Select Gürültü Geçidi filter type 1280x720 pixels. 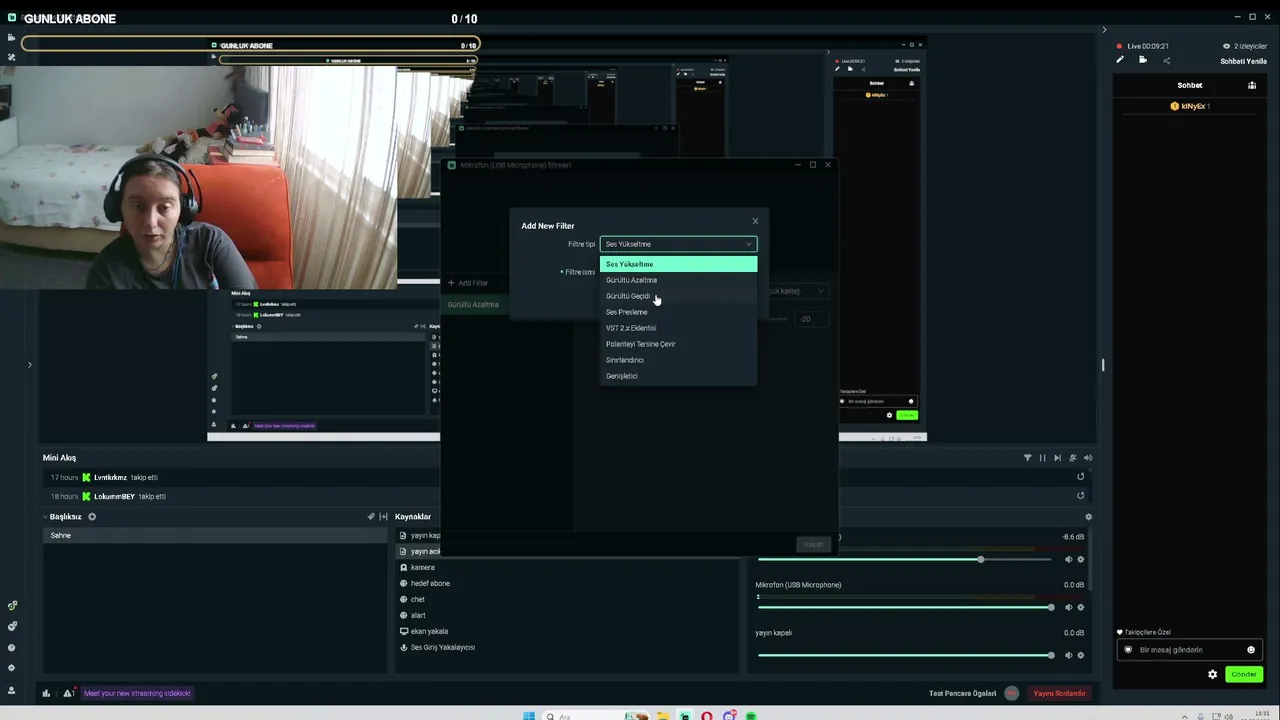coord(678,296)
